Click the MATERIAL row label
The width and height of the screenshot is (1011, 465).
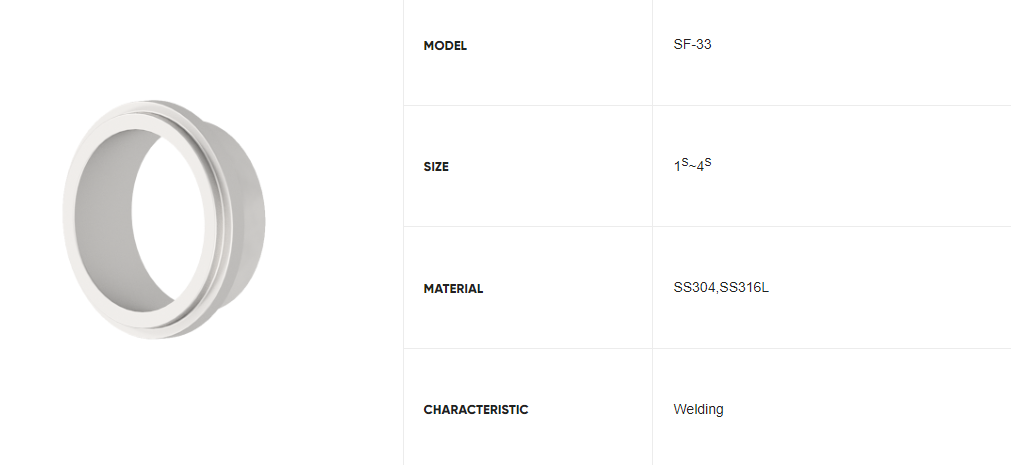[453, 289]
